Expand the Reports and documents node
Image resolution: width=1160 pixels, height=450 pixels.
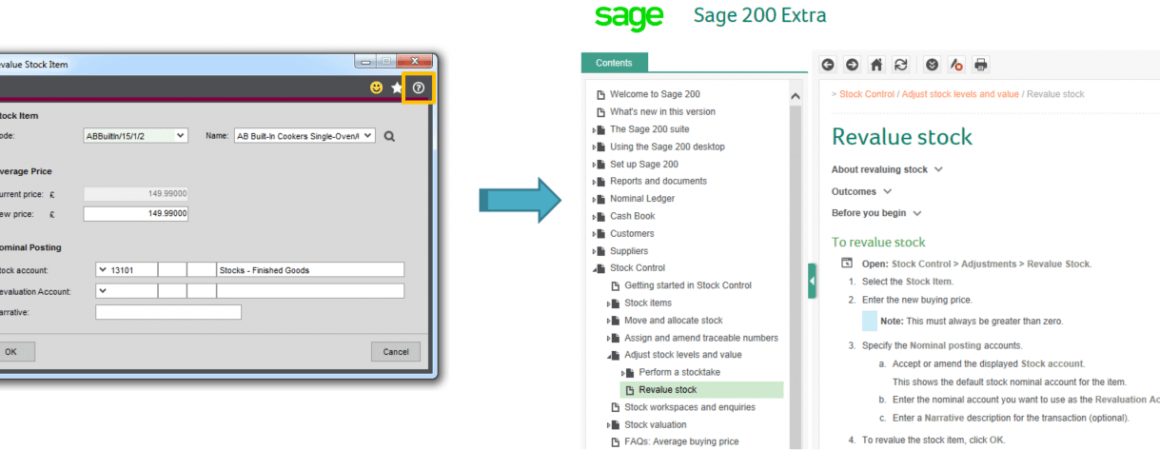[x=594, y=182]
